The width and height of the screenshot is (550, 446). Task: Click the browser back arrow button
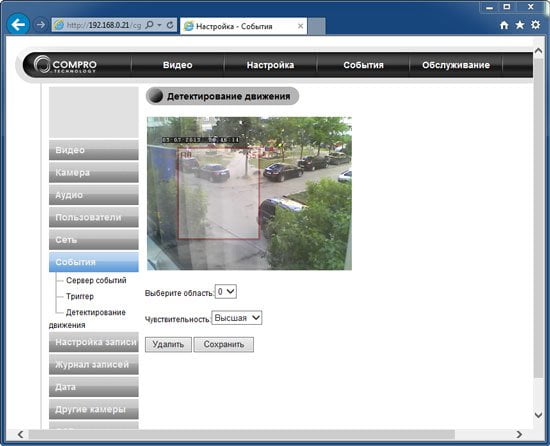[x=18, y=25]
